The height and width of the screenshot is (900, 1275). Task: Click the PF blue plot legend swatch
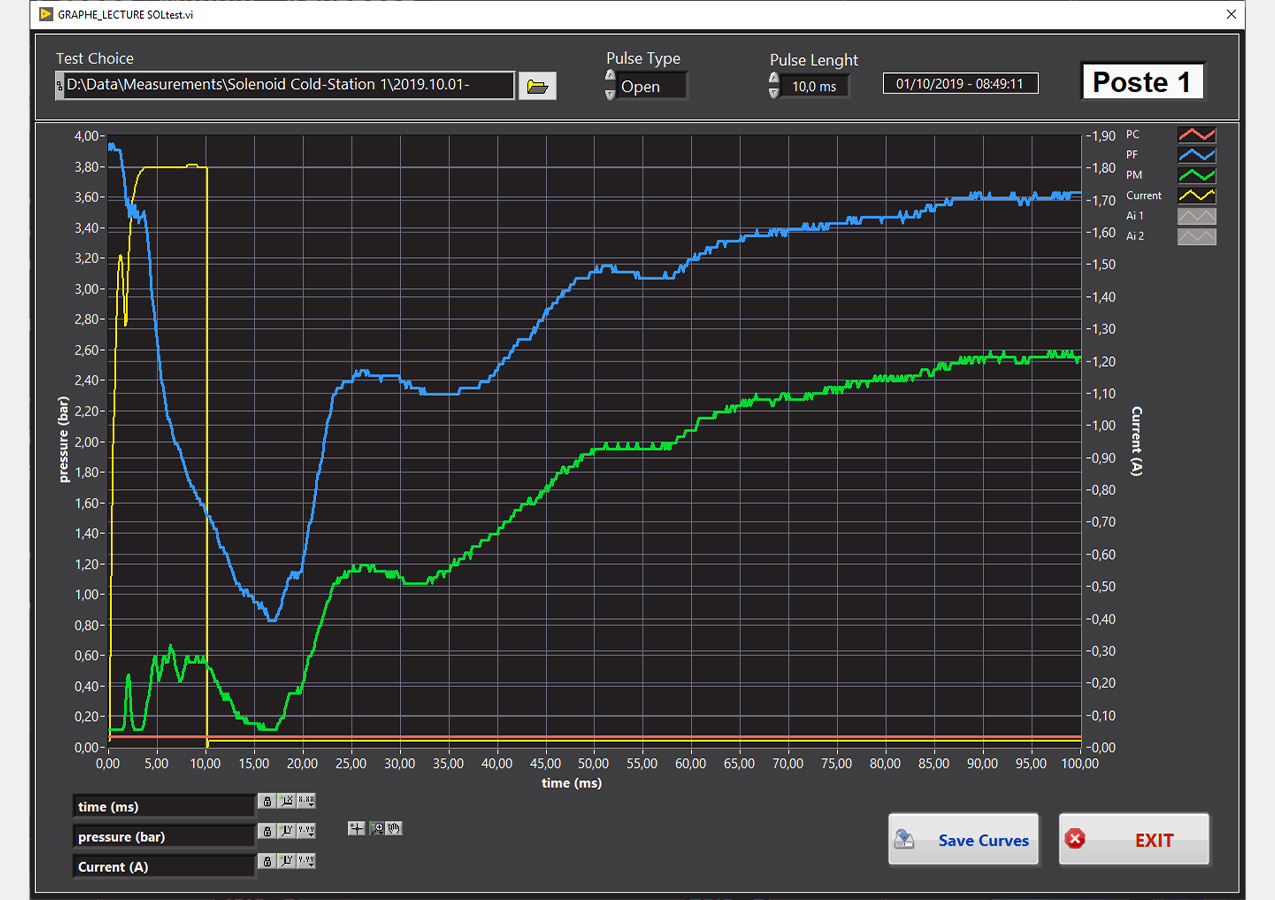[1197, 155]
